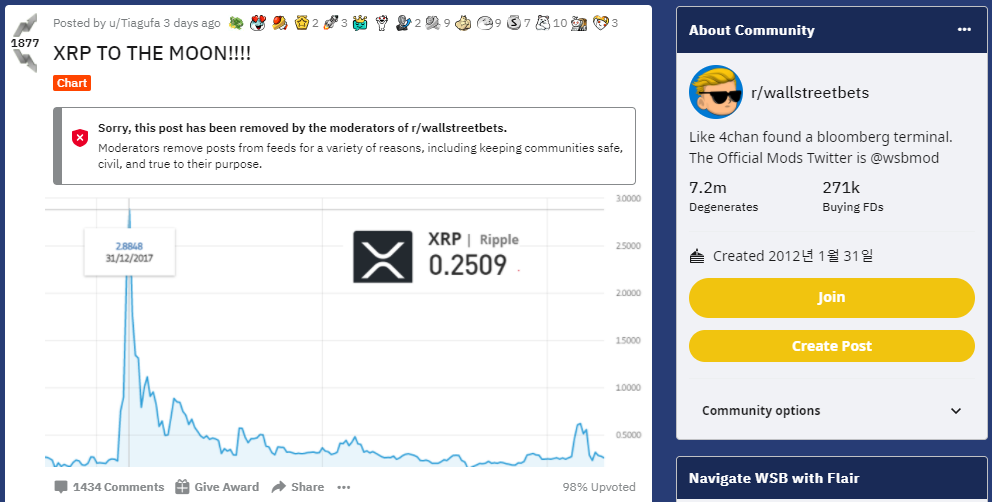Click the red gift bag award icon

click(x=280, y=23)
